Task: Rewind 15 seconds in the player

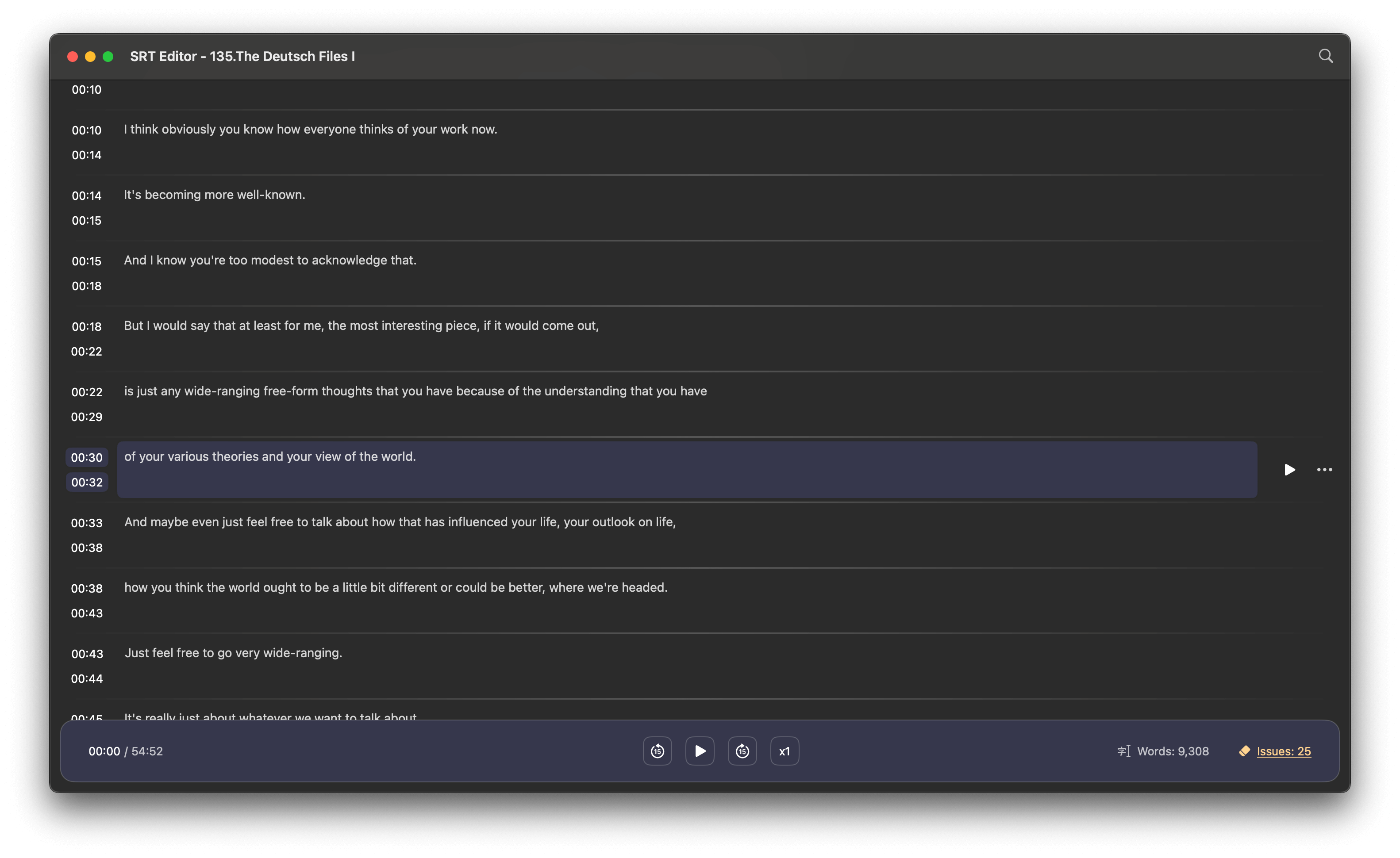Action: coord(658,751)
